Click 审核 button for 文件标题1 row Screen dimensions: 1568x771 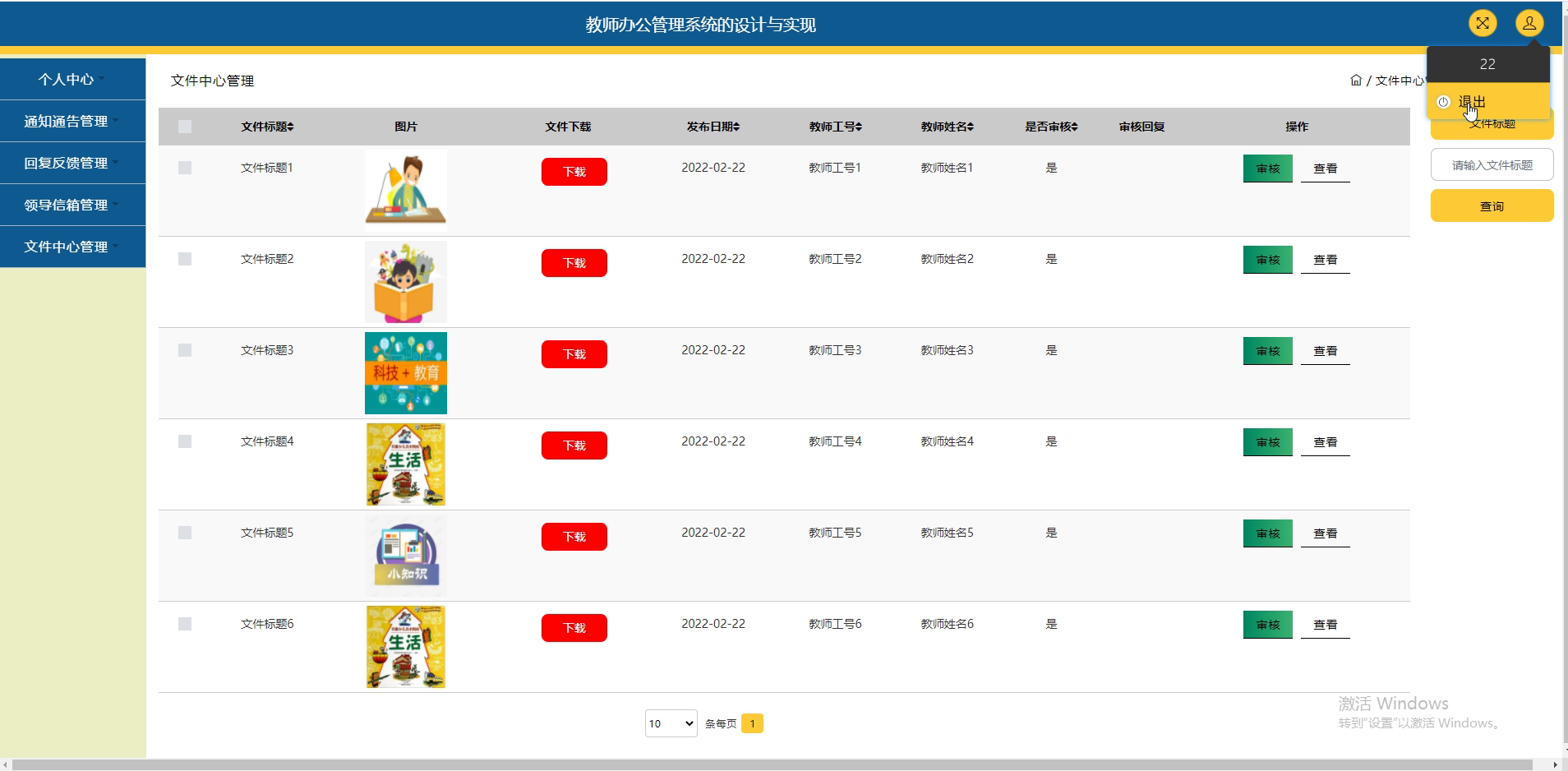pyautogui.click(x=1268, y=169)
